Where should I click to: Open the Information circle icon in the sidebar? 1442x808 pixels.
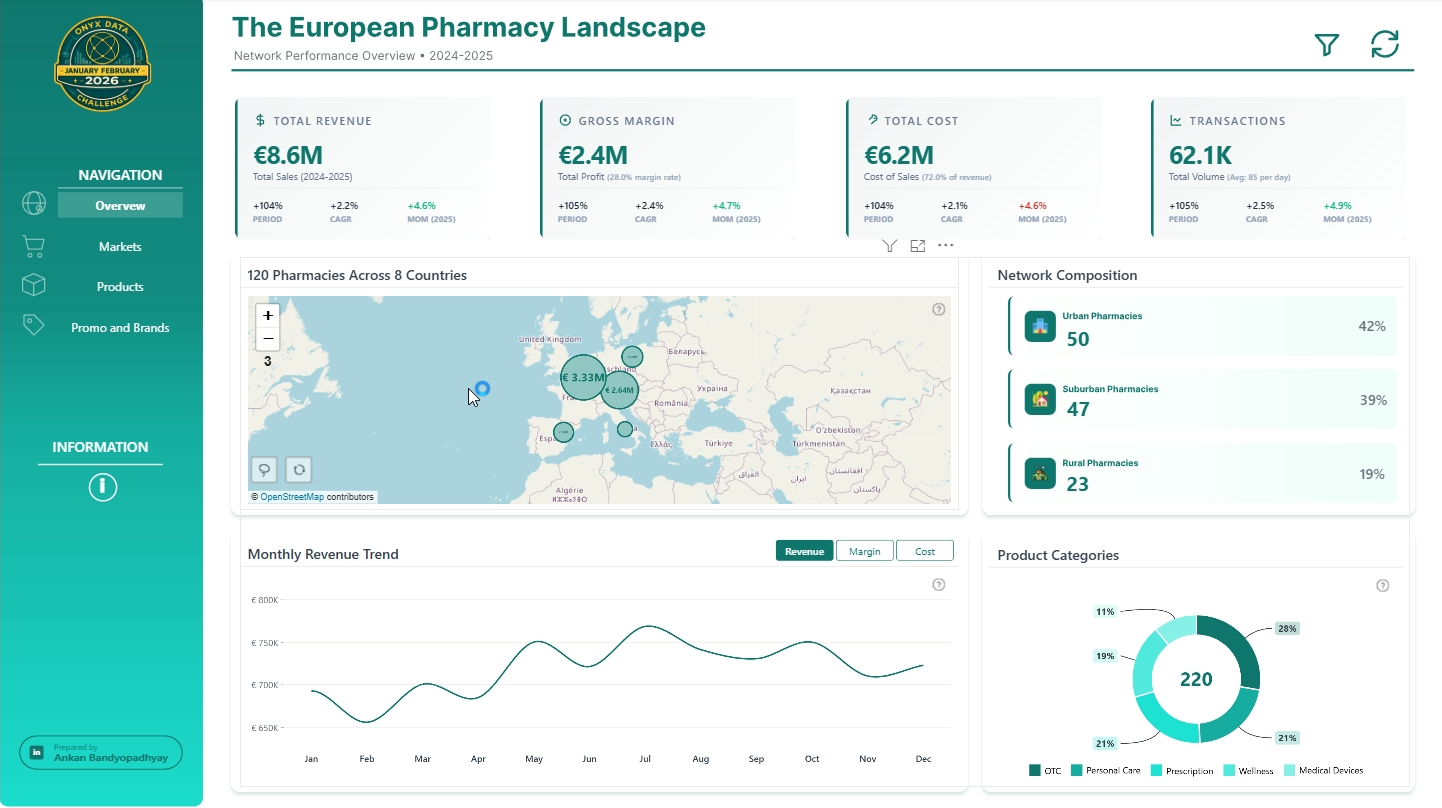pyautogui.click(x=101, y=487)
